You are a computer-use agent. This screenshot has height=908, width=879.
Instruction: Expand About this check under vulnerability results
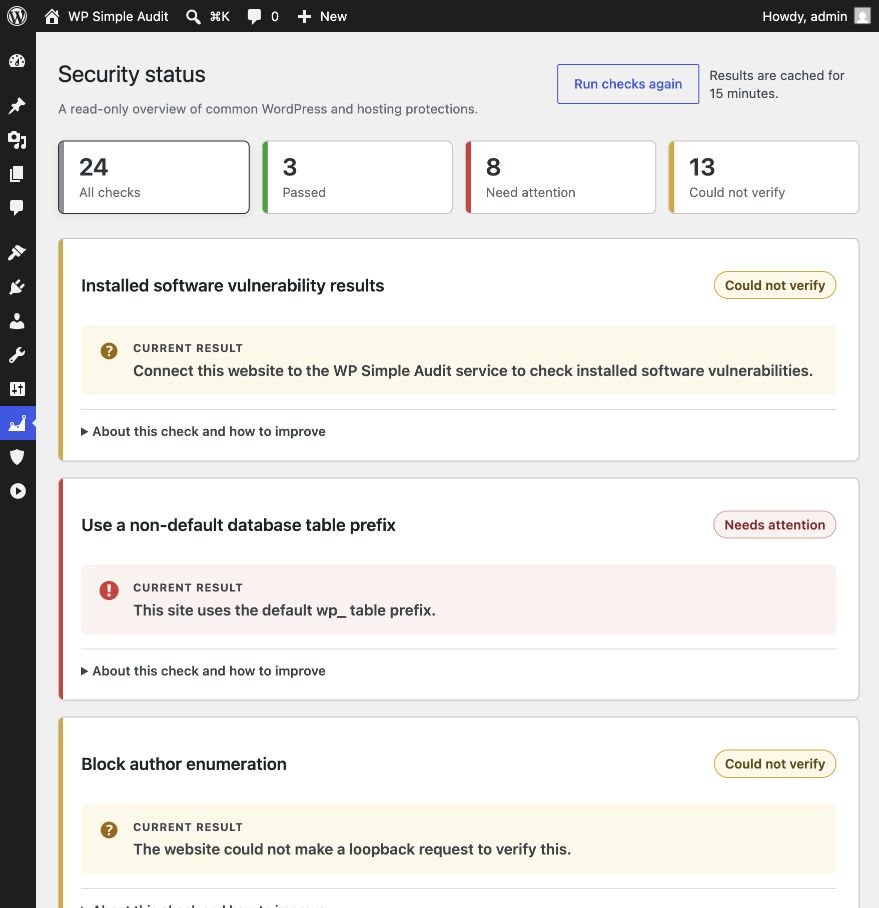click(203, 431)
